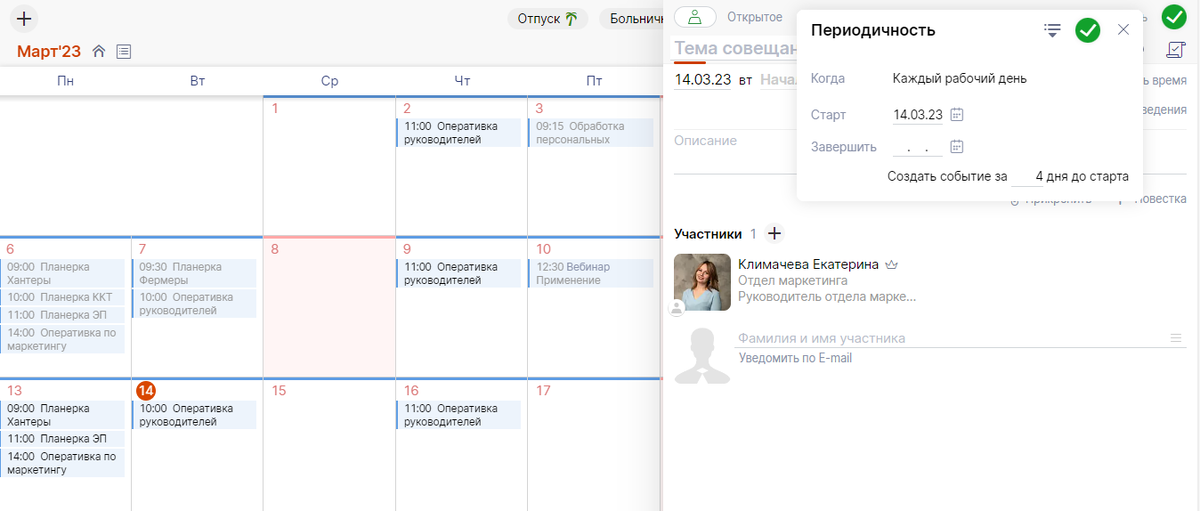Close the Периодичность dialog
The image size is (1200, 511).
1123,30
